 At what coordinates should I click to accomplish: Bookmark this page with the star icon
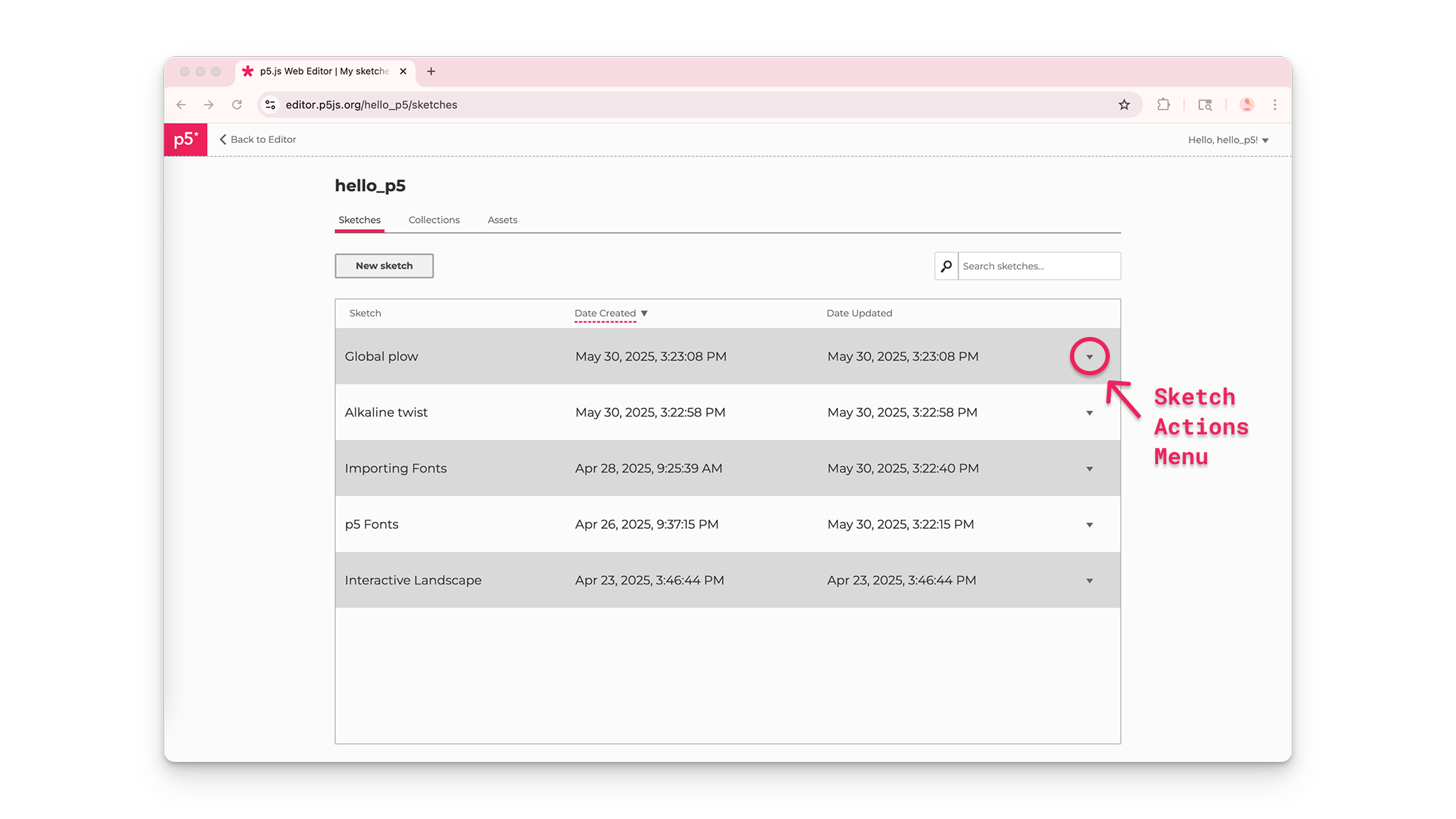click(1124, 105)
